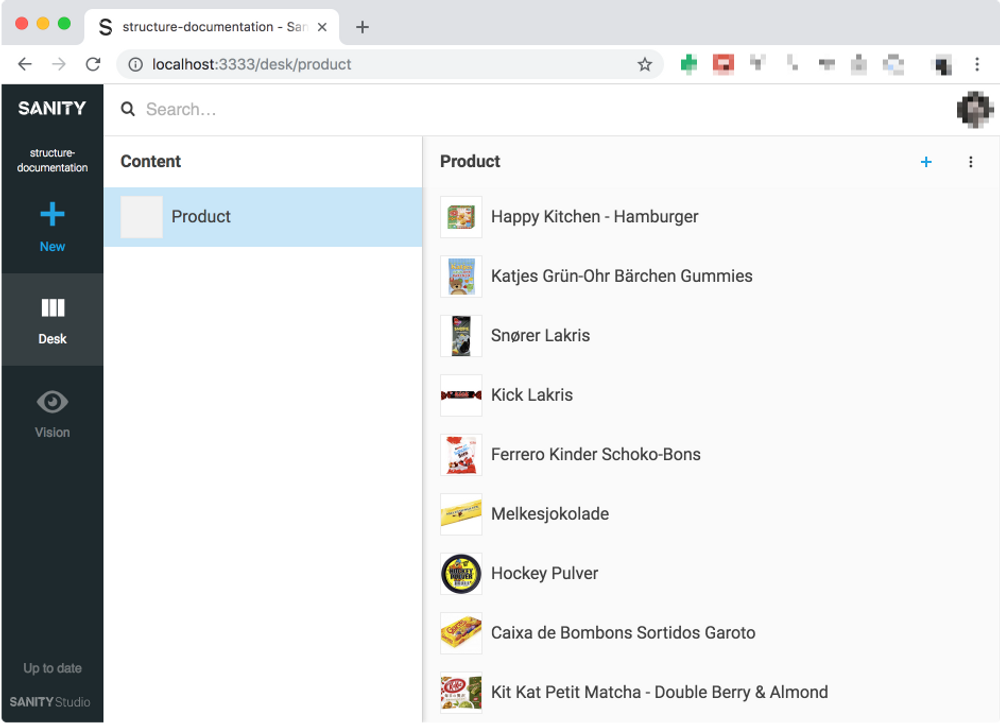The width and height of the screenshot is (1000, 723).
Task: Click the address bar URL field
Action: tap(390, 65)
